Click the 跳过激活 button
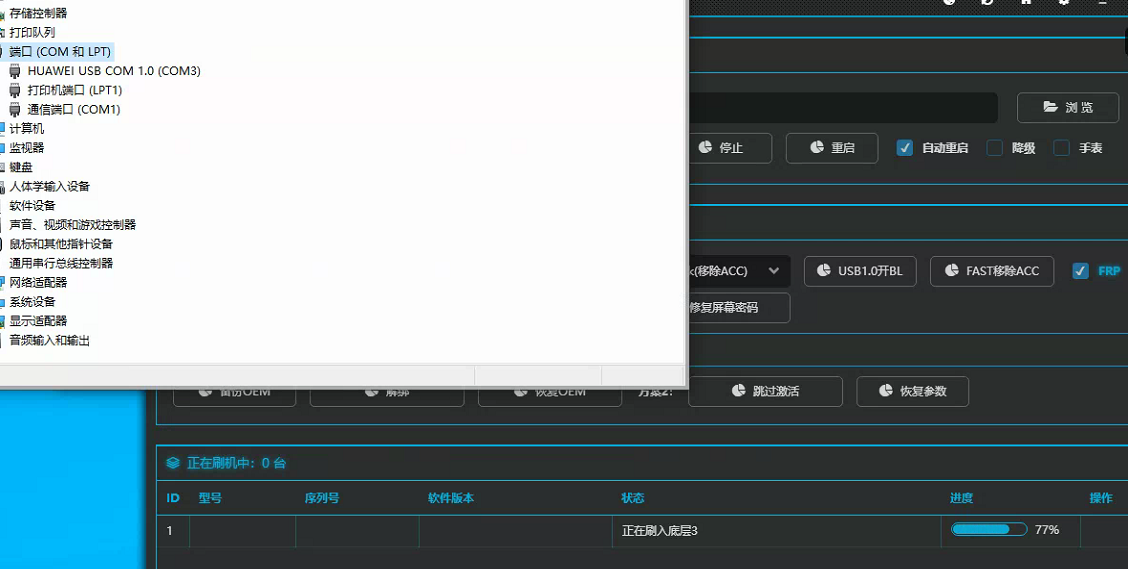 [x=765, y=391]
